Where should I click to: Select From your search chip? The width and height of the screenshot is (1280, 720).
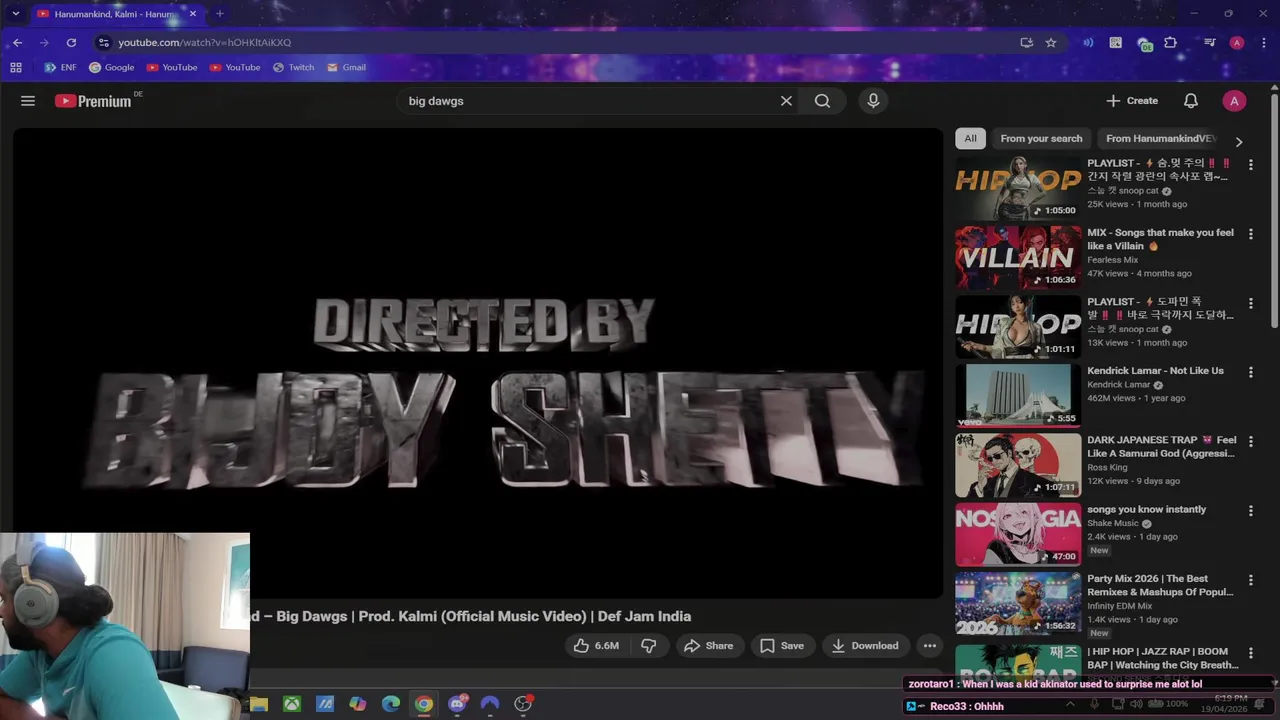[1041, 139]
